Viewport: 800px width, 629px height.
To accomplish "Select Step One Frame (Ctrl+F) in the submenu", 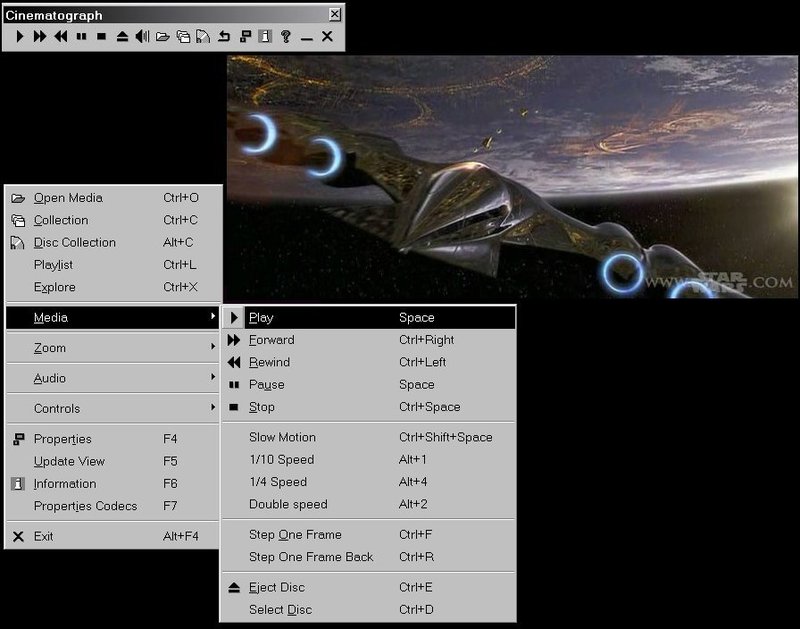I will [368, 535].
